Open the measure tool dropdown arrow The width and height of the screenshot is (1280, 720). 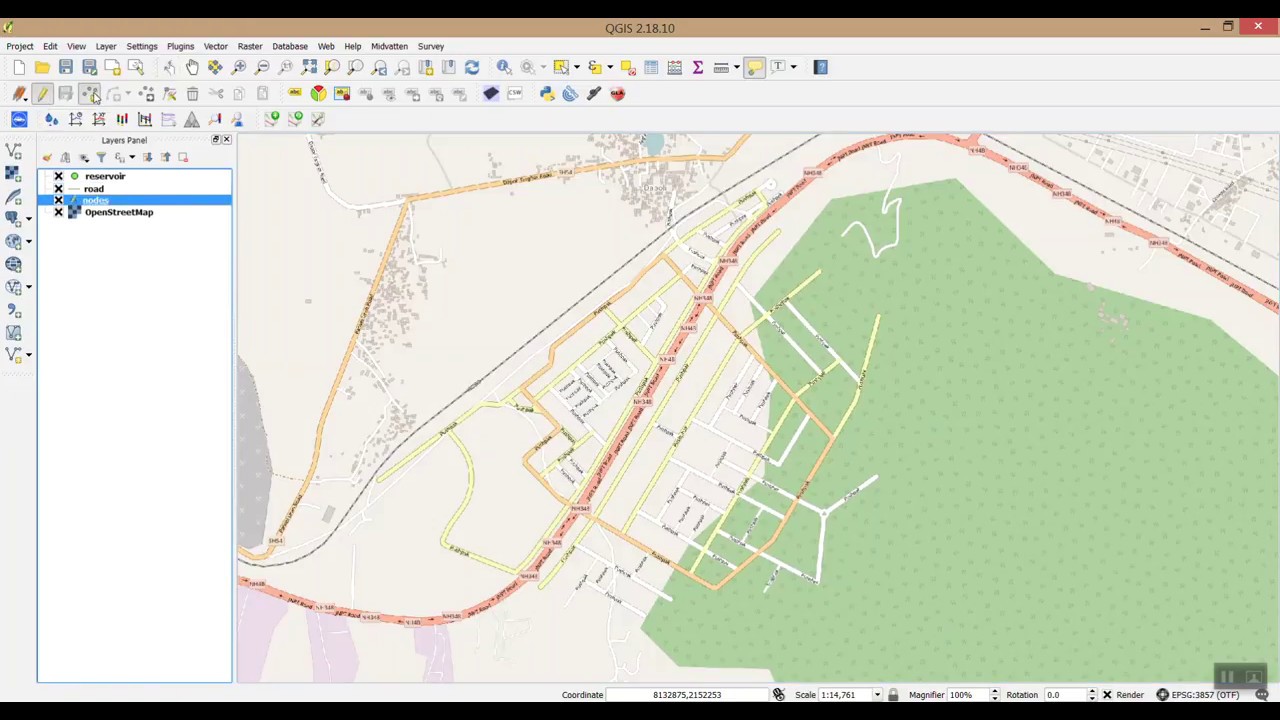point(736,67)
